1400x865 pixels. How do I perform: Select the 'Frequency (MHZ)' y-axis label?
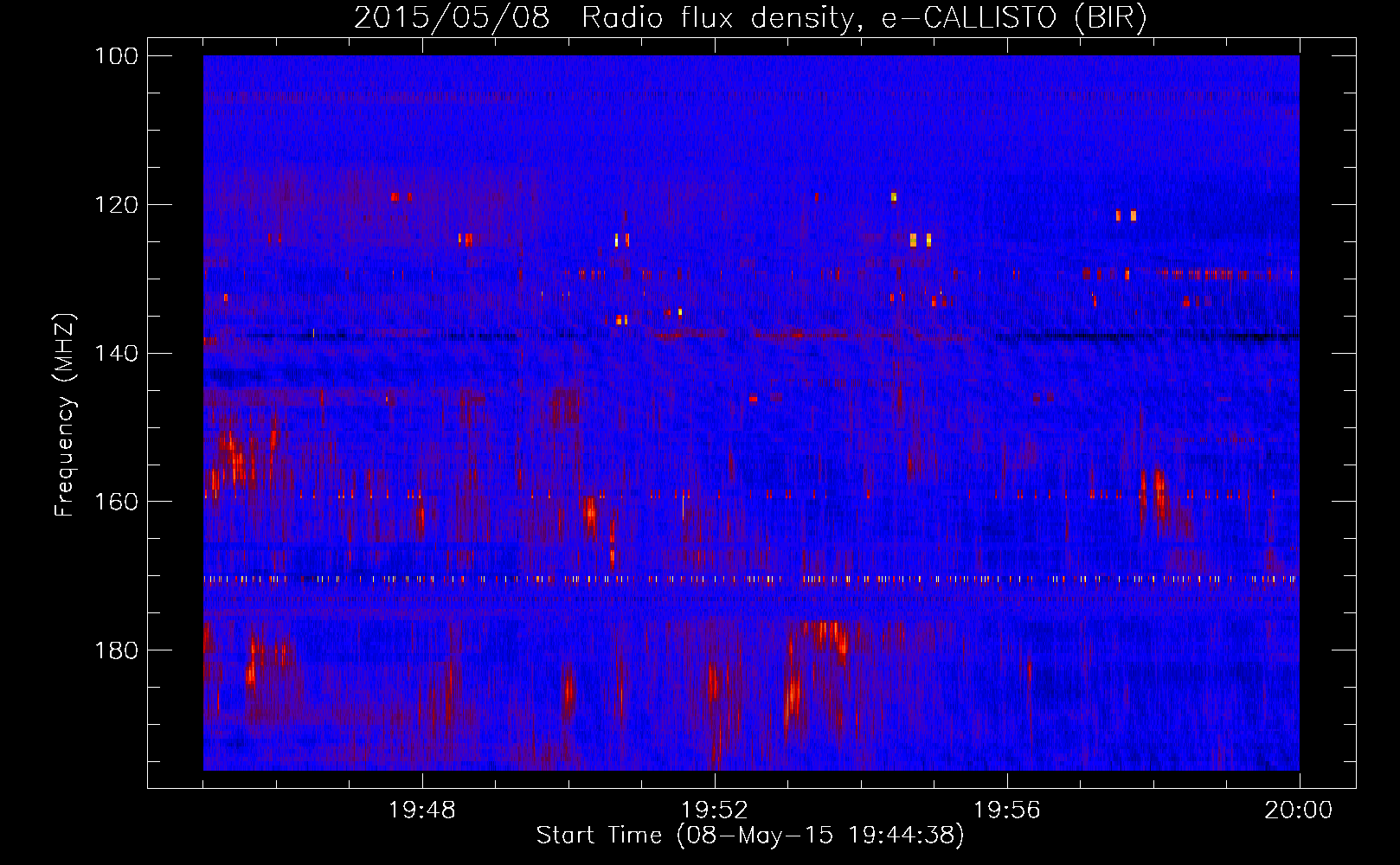[65, 414]
